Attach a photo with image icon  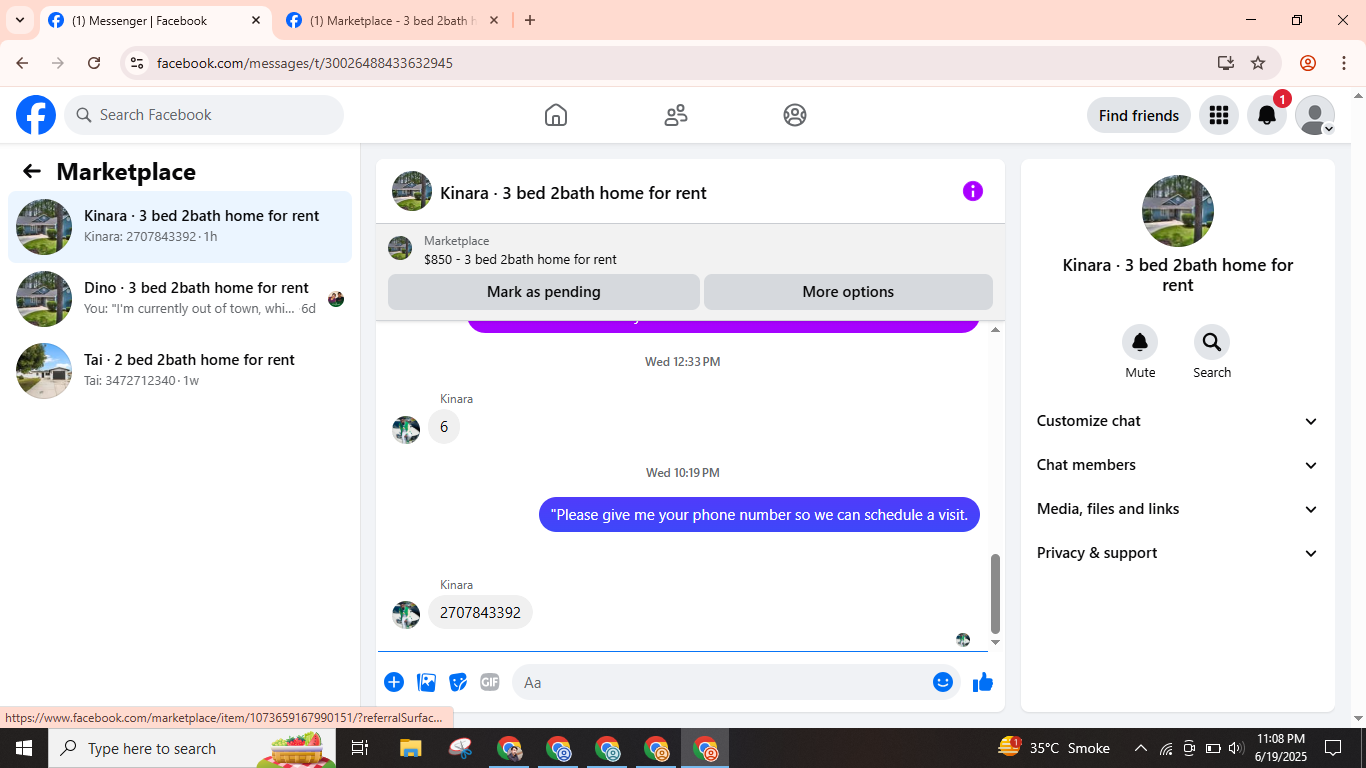tap(427, 682)
